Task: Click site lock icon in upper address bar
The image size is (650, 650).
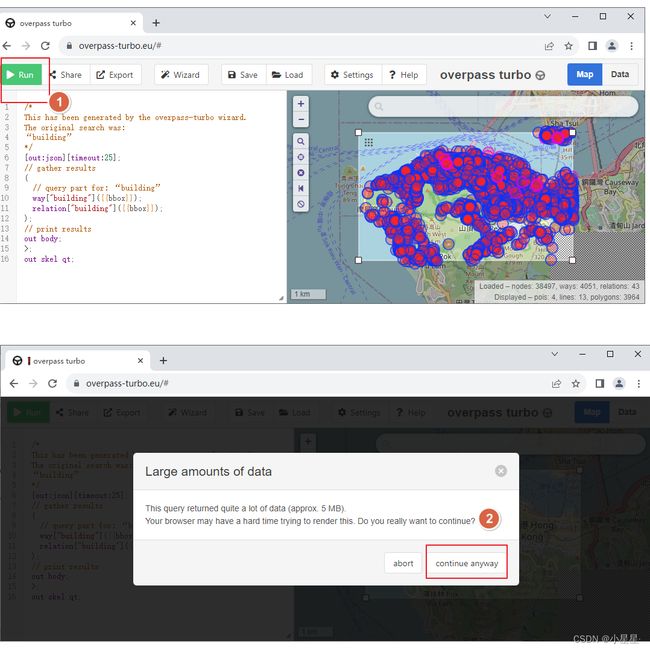Action: tap(69, 46)
